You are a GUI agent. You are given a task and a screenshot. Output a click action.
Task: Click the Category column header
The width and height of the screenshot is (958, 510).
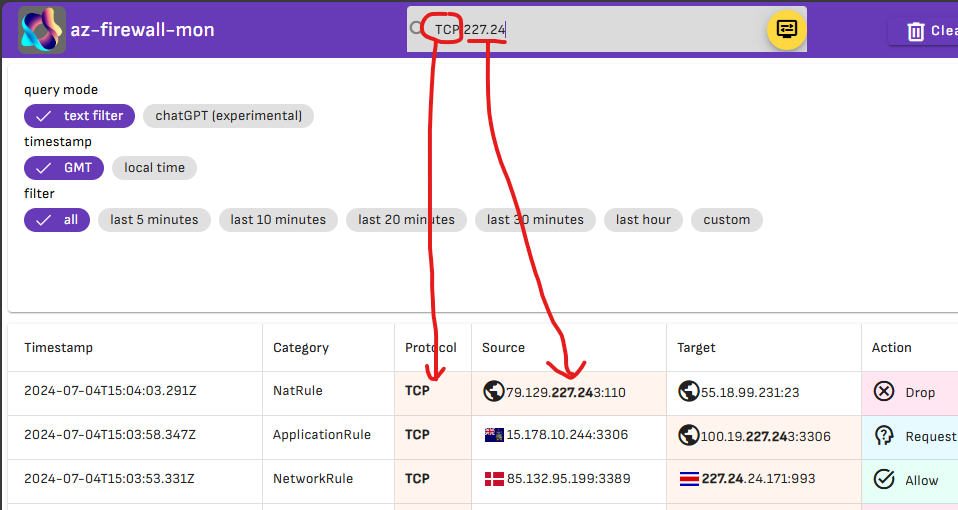(x=301, y=348)
